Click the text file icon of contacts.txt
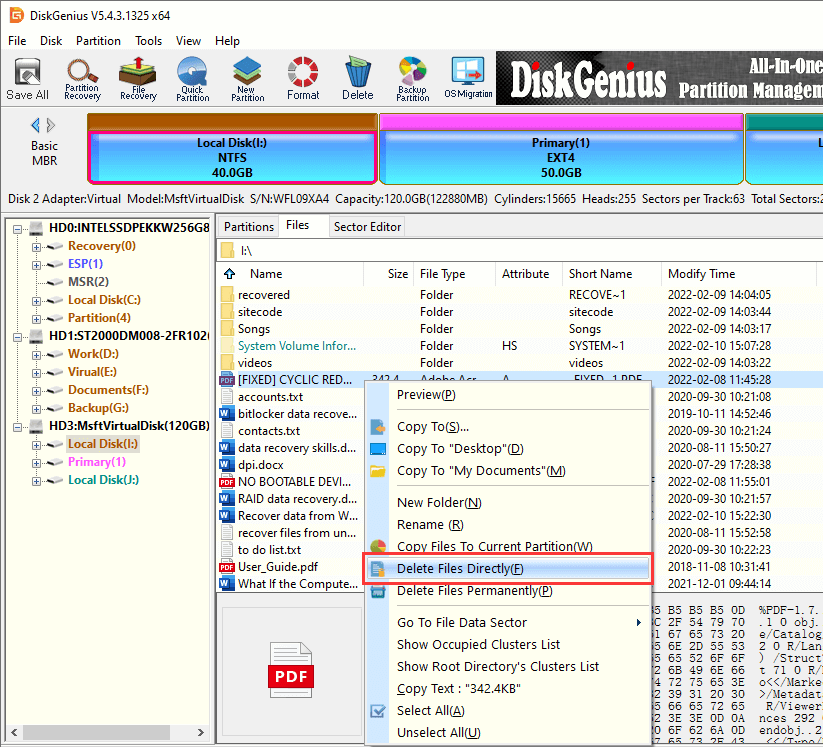 (227, 431)
